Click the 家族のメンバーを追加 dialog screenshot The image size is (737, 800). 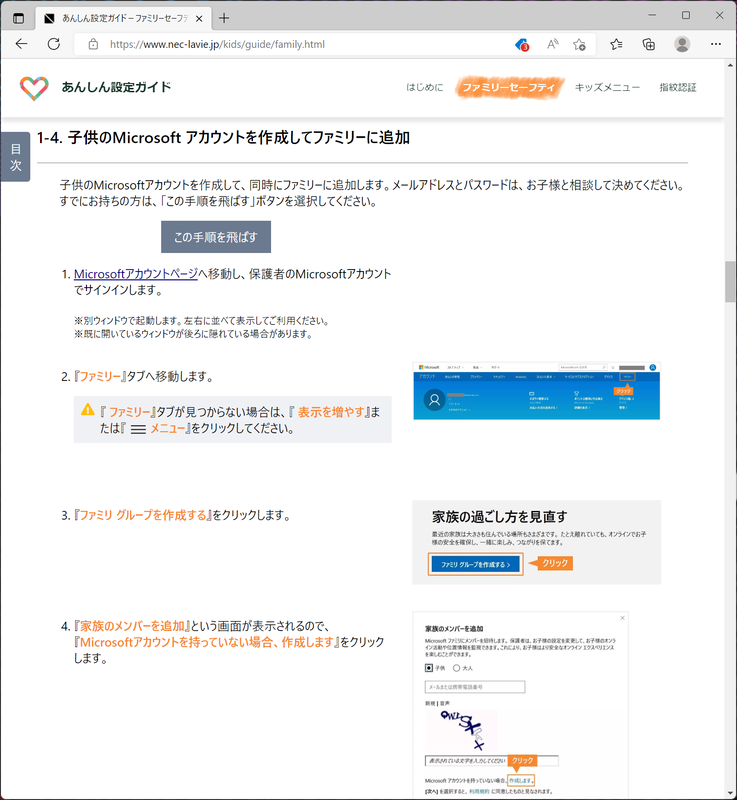(520, 705)
